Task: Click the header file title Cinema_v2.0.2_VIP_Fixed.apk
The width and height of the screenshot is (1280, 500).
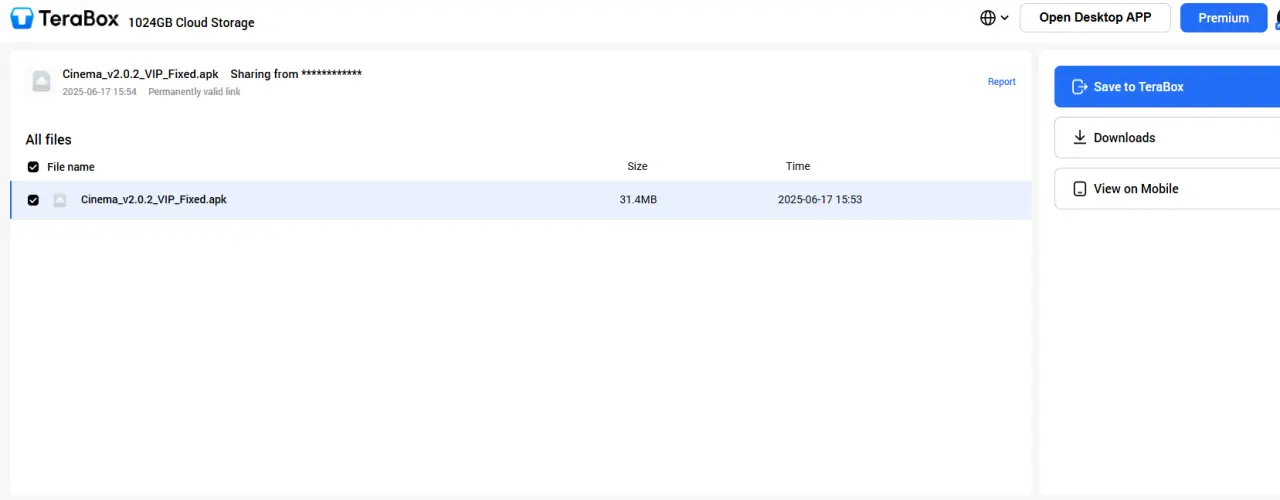Action: (x=140, y=74)
